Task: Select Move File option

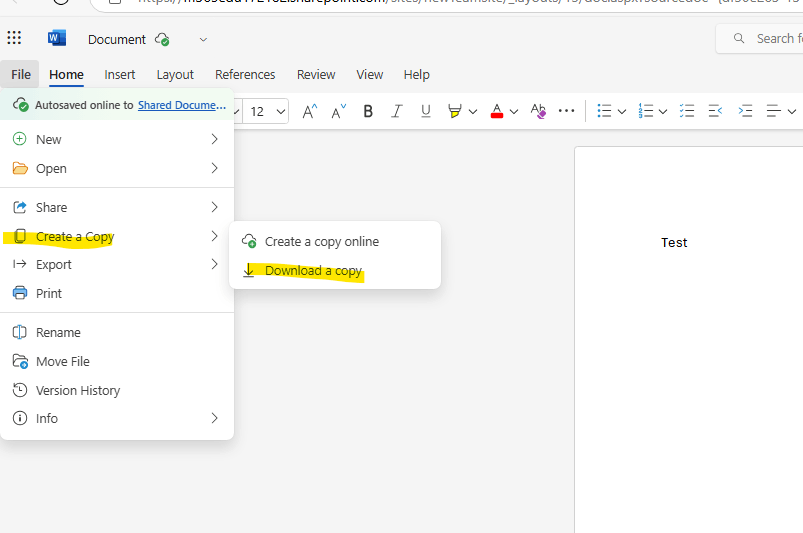Action: pyautogui.click(x=117, y=361)
